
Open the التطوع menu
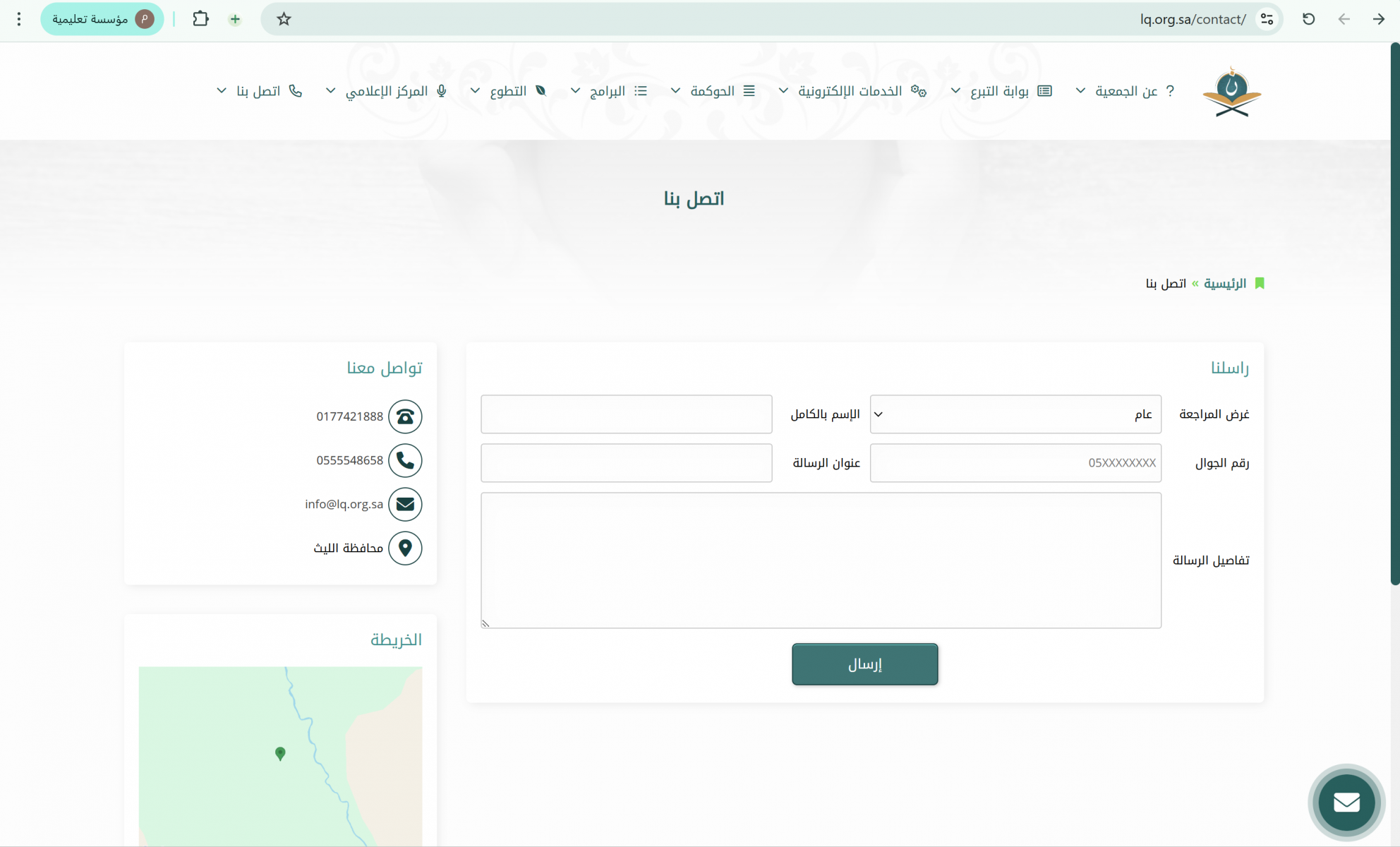pyautogui.click(x=507, y=91)
